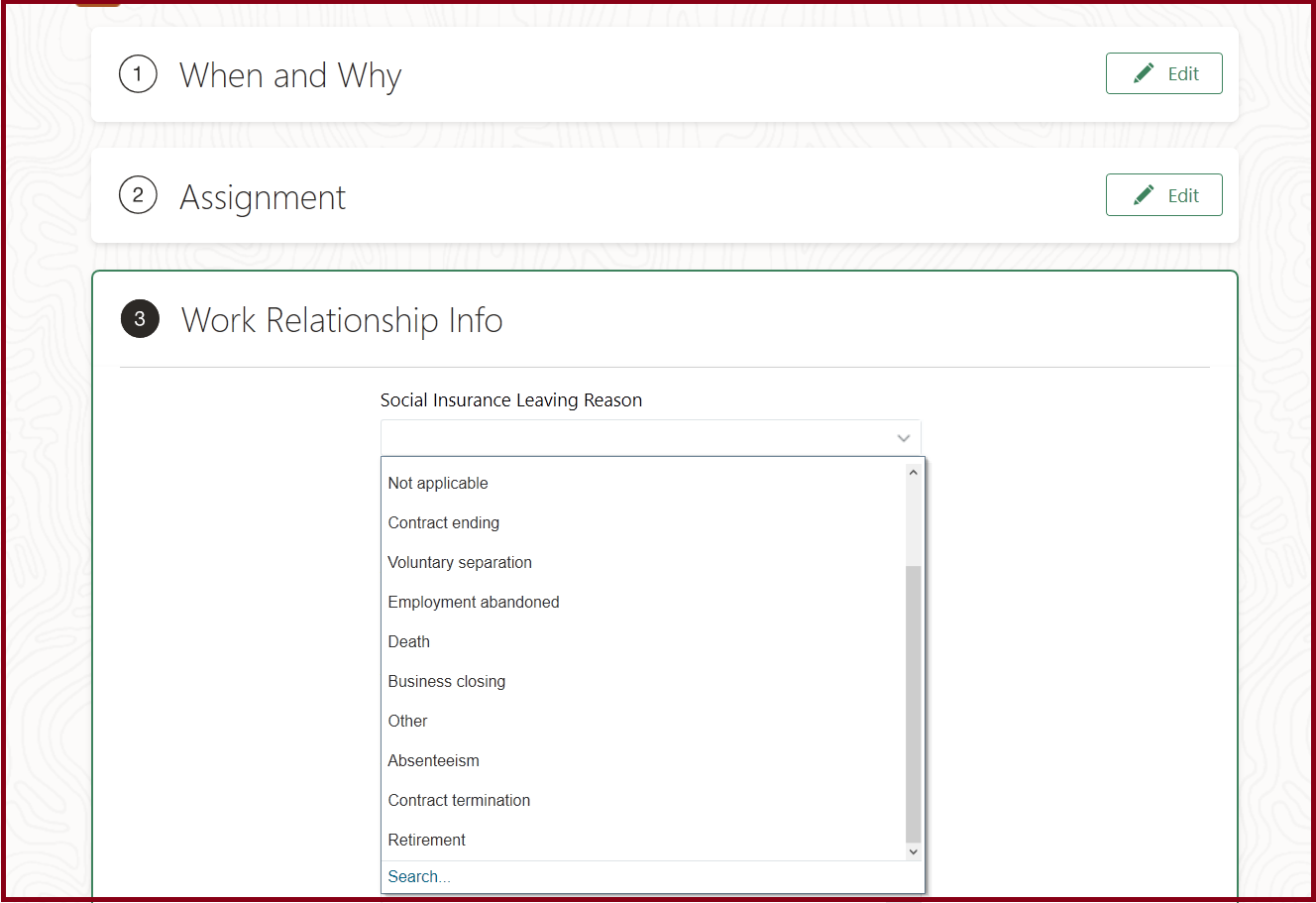The image size is (1316, 903).
Task: Choose 'Retirement' as leaving reason
Action: (427, 841)
